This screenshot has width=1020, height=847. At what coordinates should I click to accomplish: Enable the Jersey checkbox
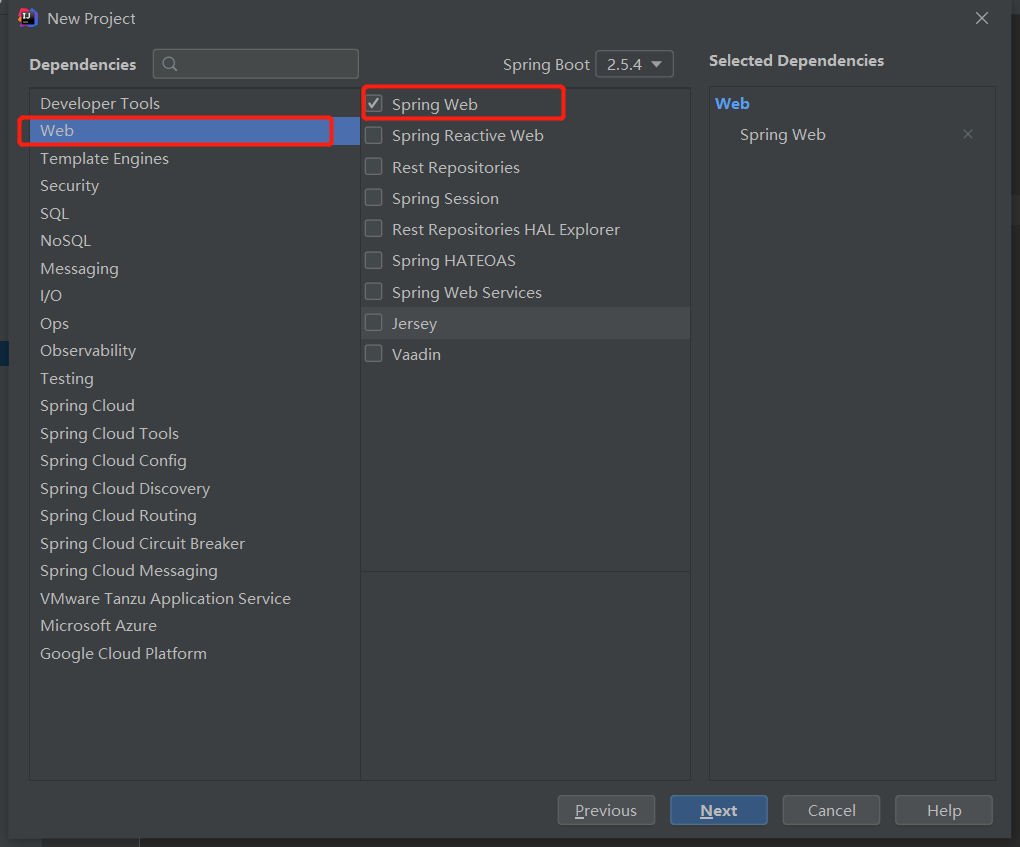[374, 323]
